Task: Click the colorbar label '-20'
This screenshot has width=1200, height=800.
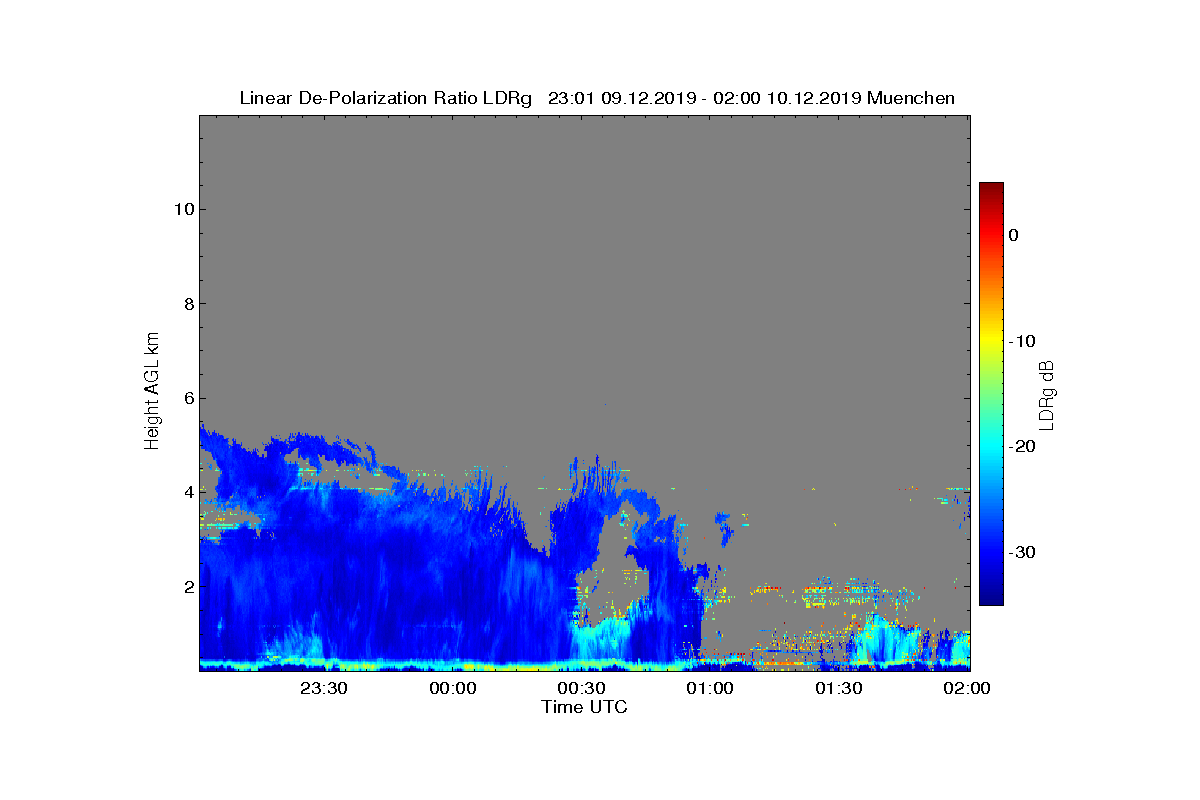Action: coord(1021,446)
